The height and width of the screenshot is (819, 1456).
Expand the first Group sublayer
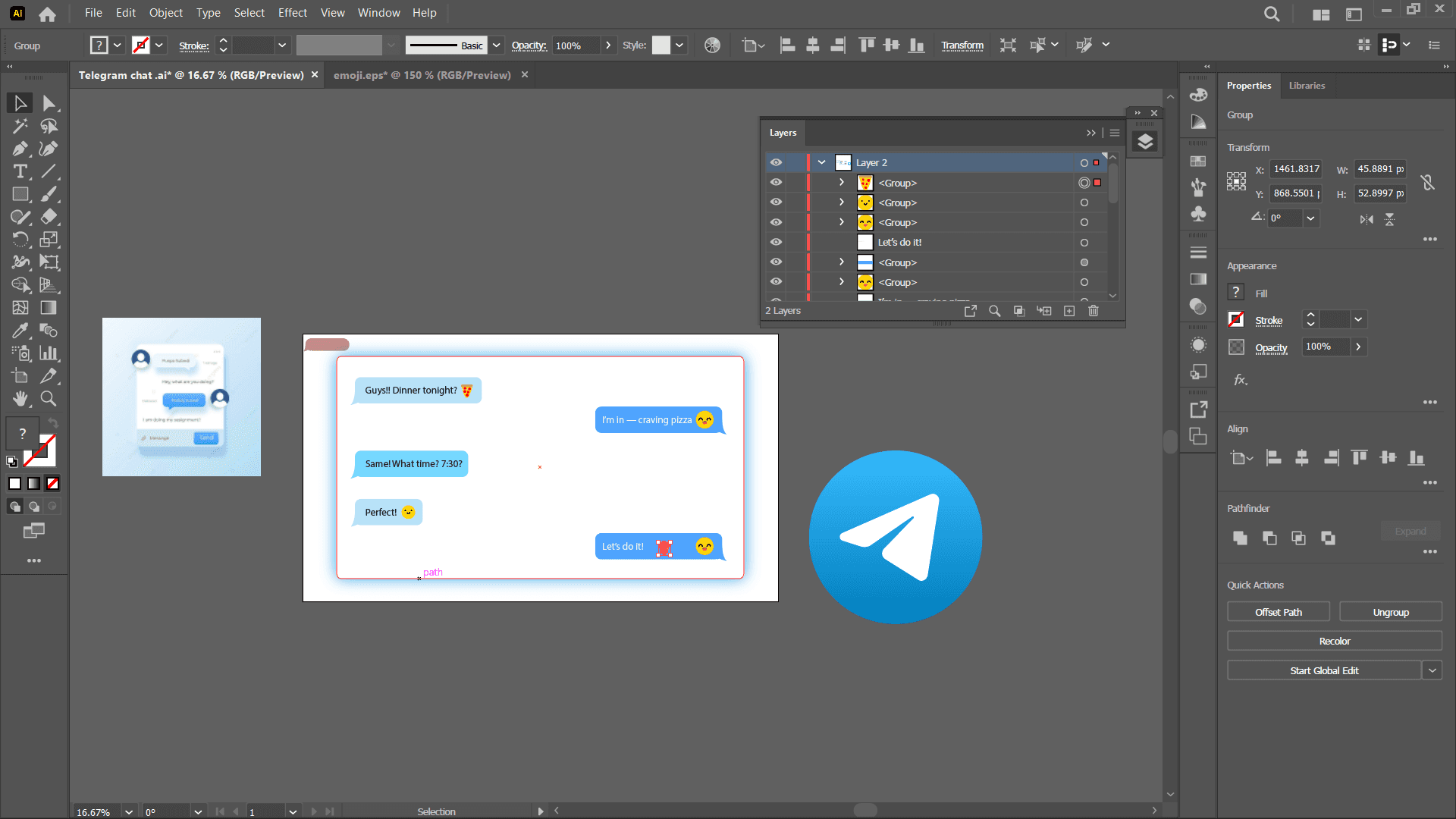[841, 183]
